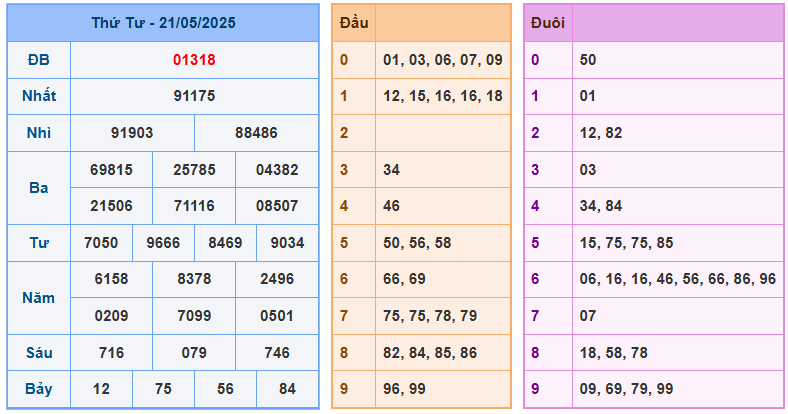
Task: Select Đầu row 0 values 01, 03, 06, 07, 09
Action: tap(443, 60)
